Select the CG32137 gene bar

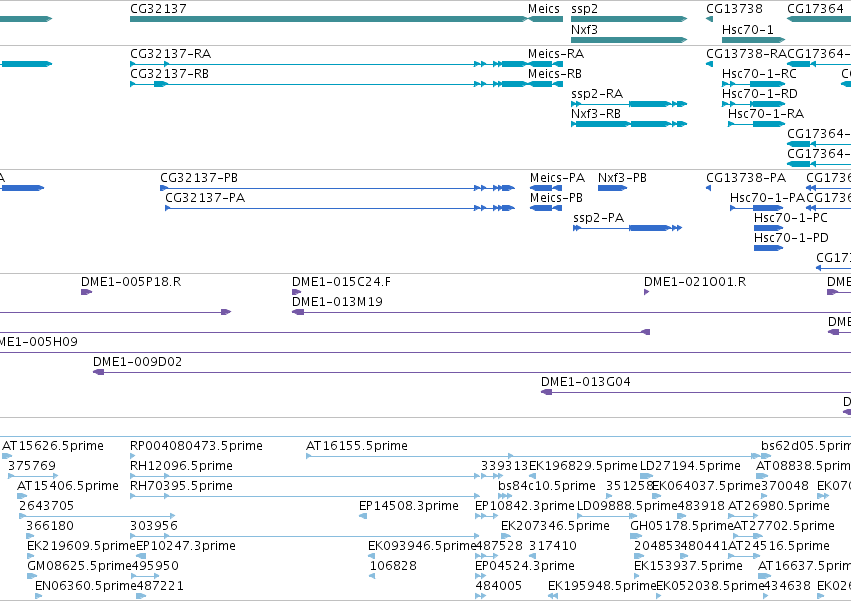pyautogui.click(x=328, y=19)
